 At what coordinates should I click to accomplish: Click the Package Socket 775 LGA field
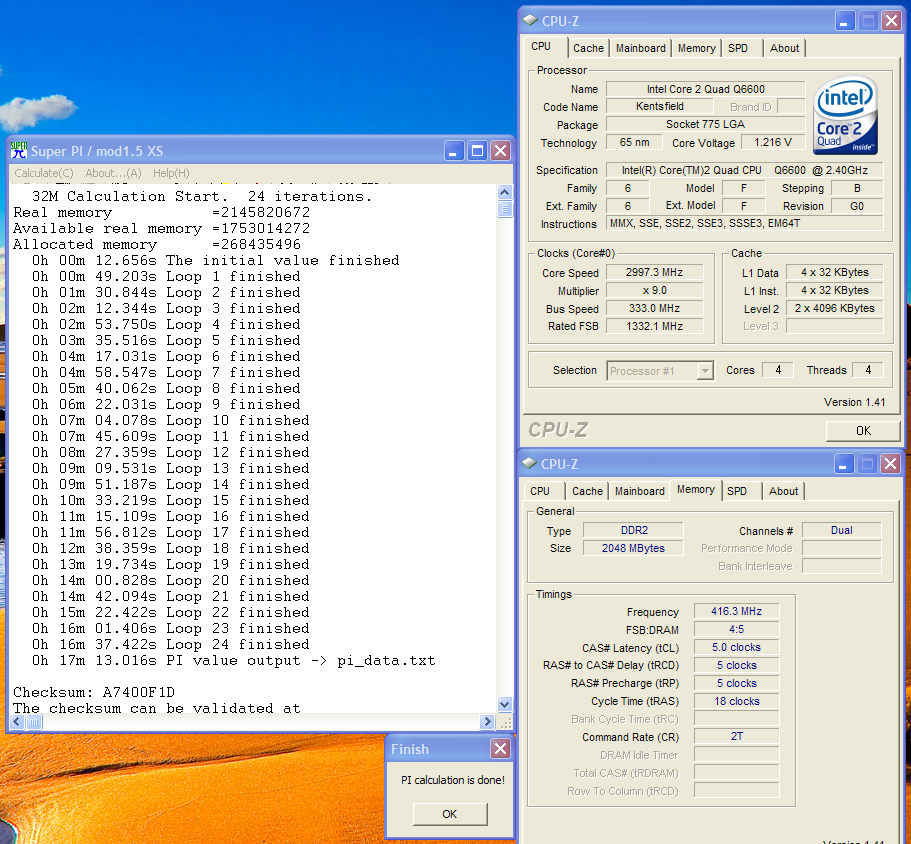click(705, 124)
